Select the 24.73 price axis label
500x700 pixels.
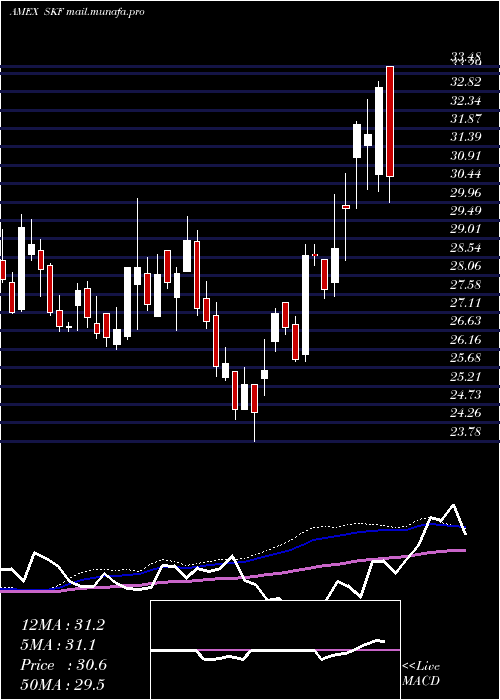466,395
